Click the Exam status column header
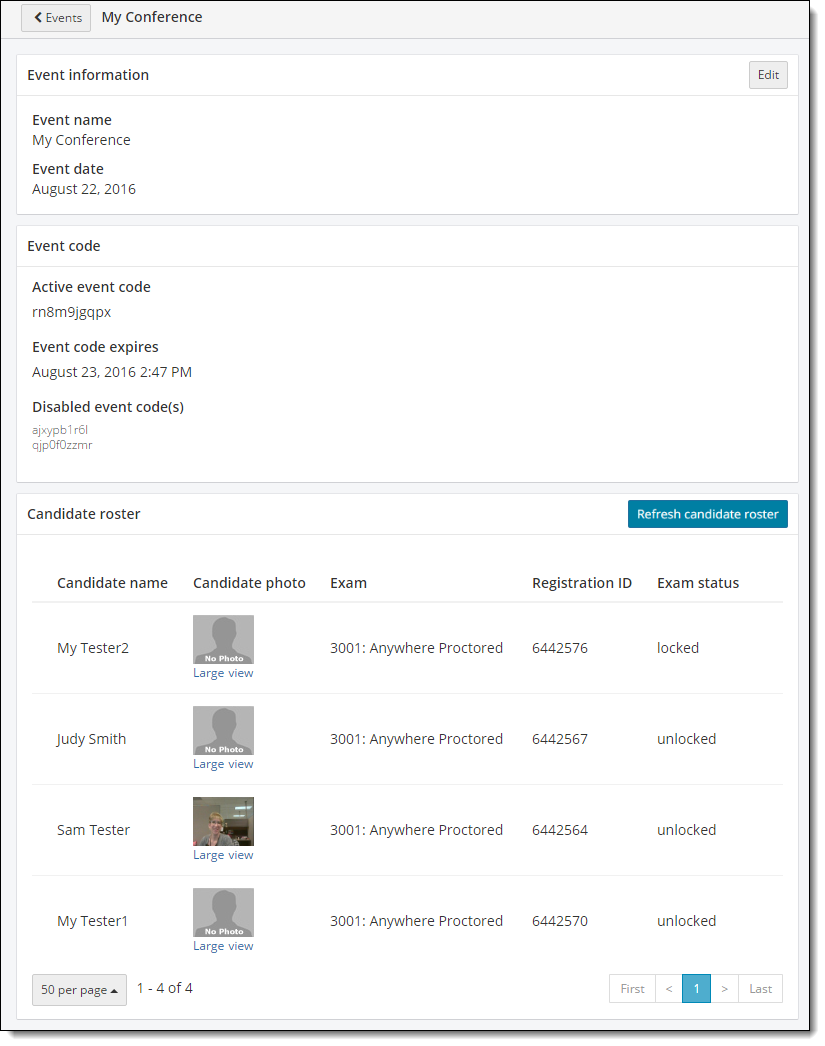Viewport: 825px width, 1046px height. [x=697, y=583]
